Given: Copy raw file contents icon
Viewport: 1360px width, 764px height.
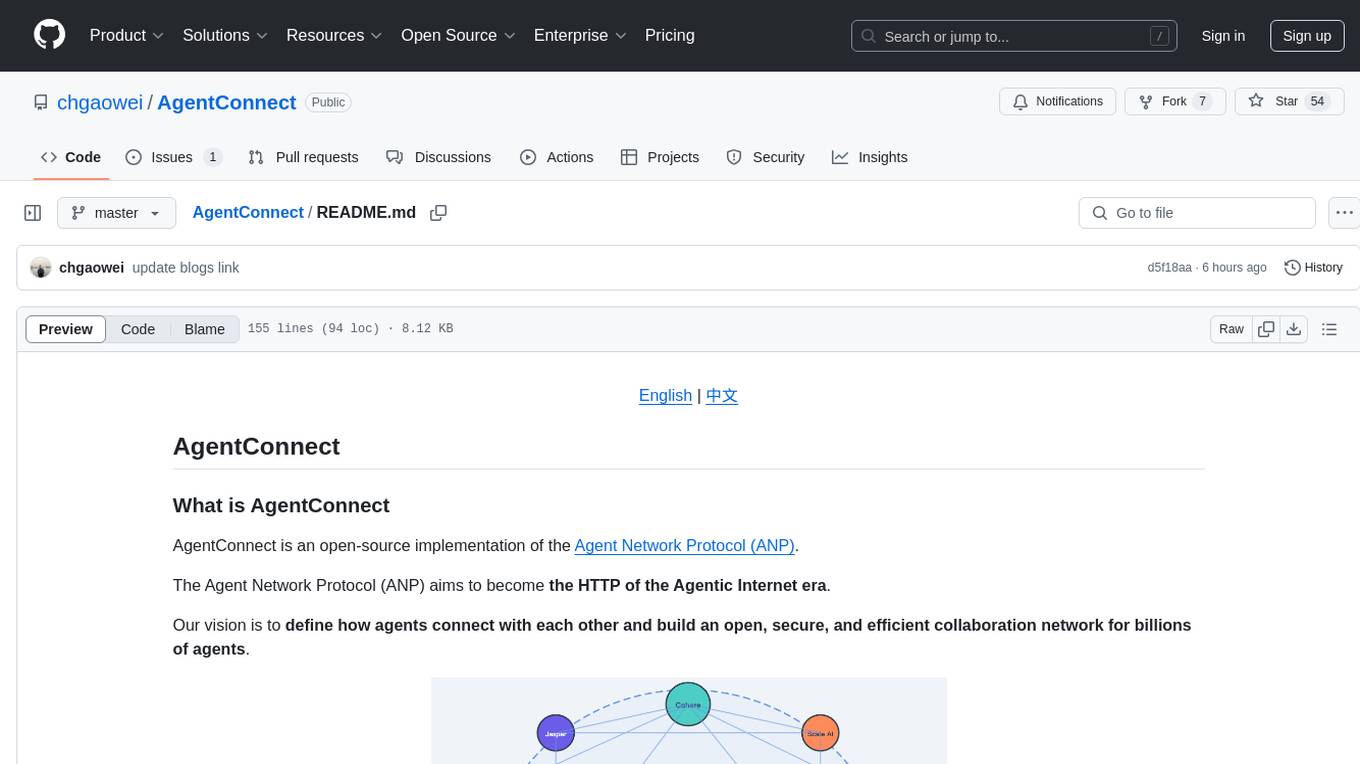Looking at the screenshot, I should [1266, 329].
